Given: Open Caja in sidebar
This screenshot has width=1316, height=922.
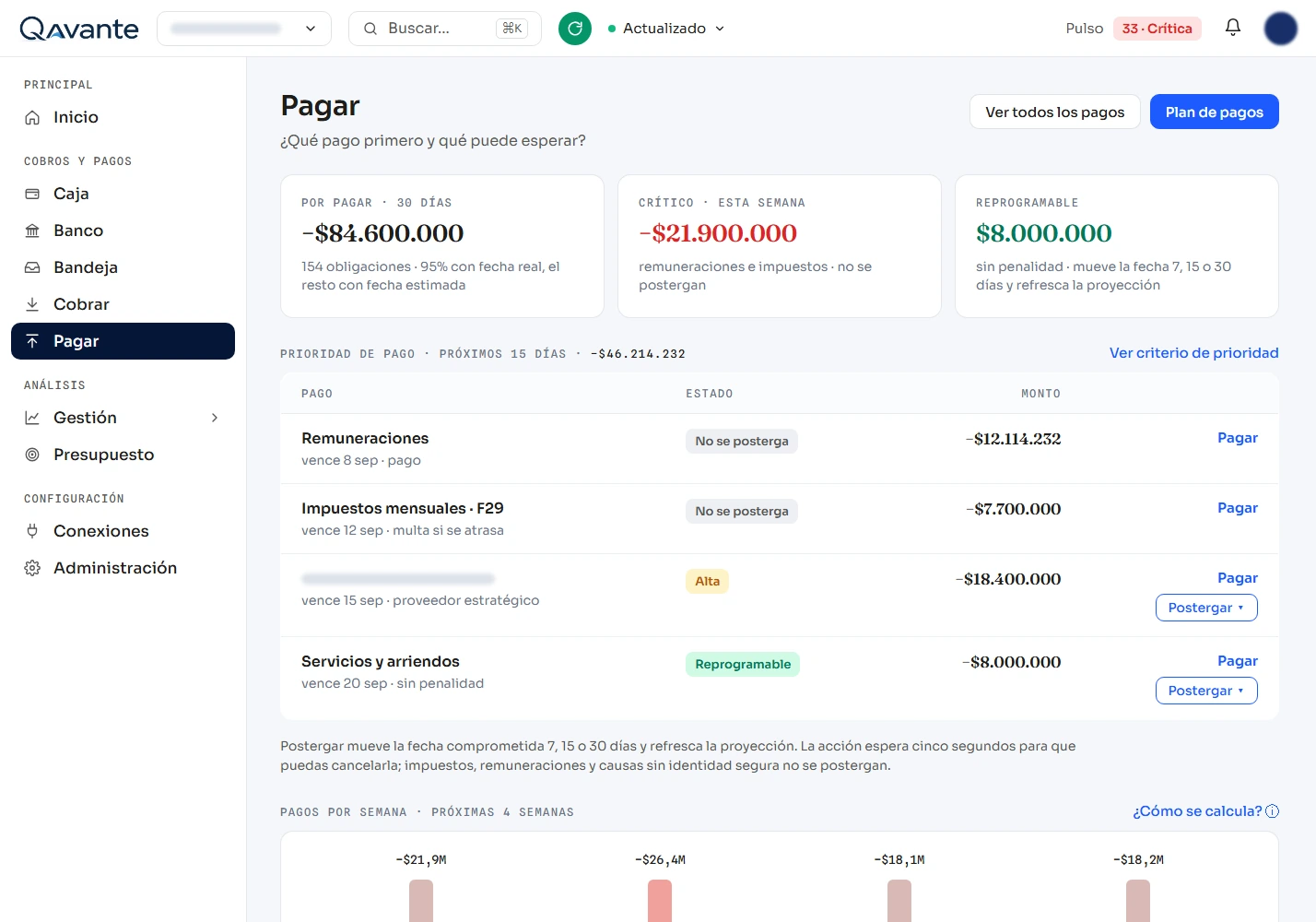Looking at the screenshot, I should [x=123, y=194].
